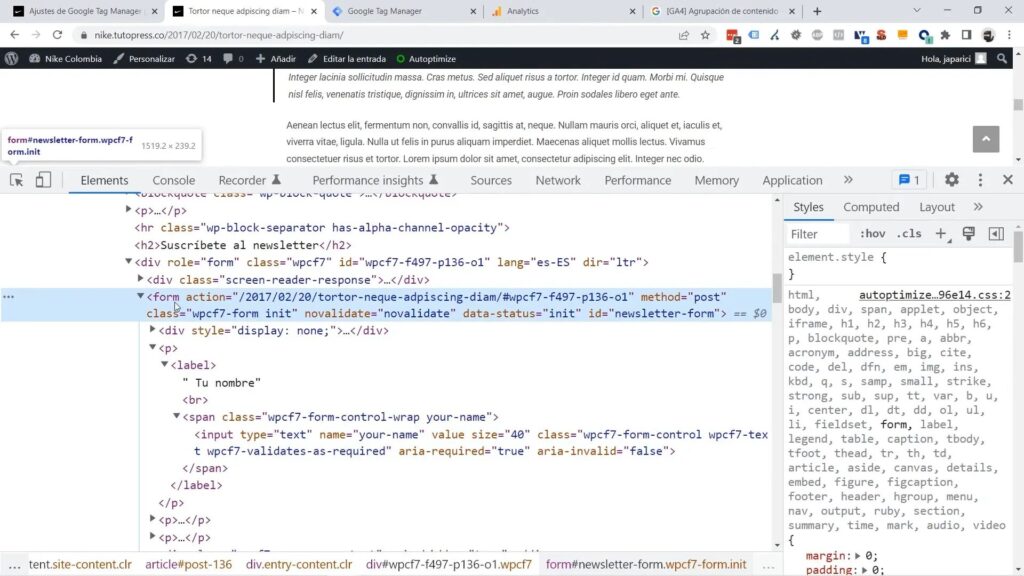Screen dimensions: 1024x576
Task: Go back with the browser back arrow
Action: (x=14, y=35)
